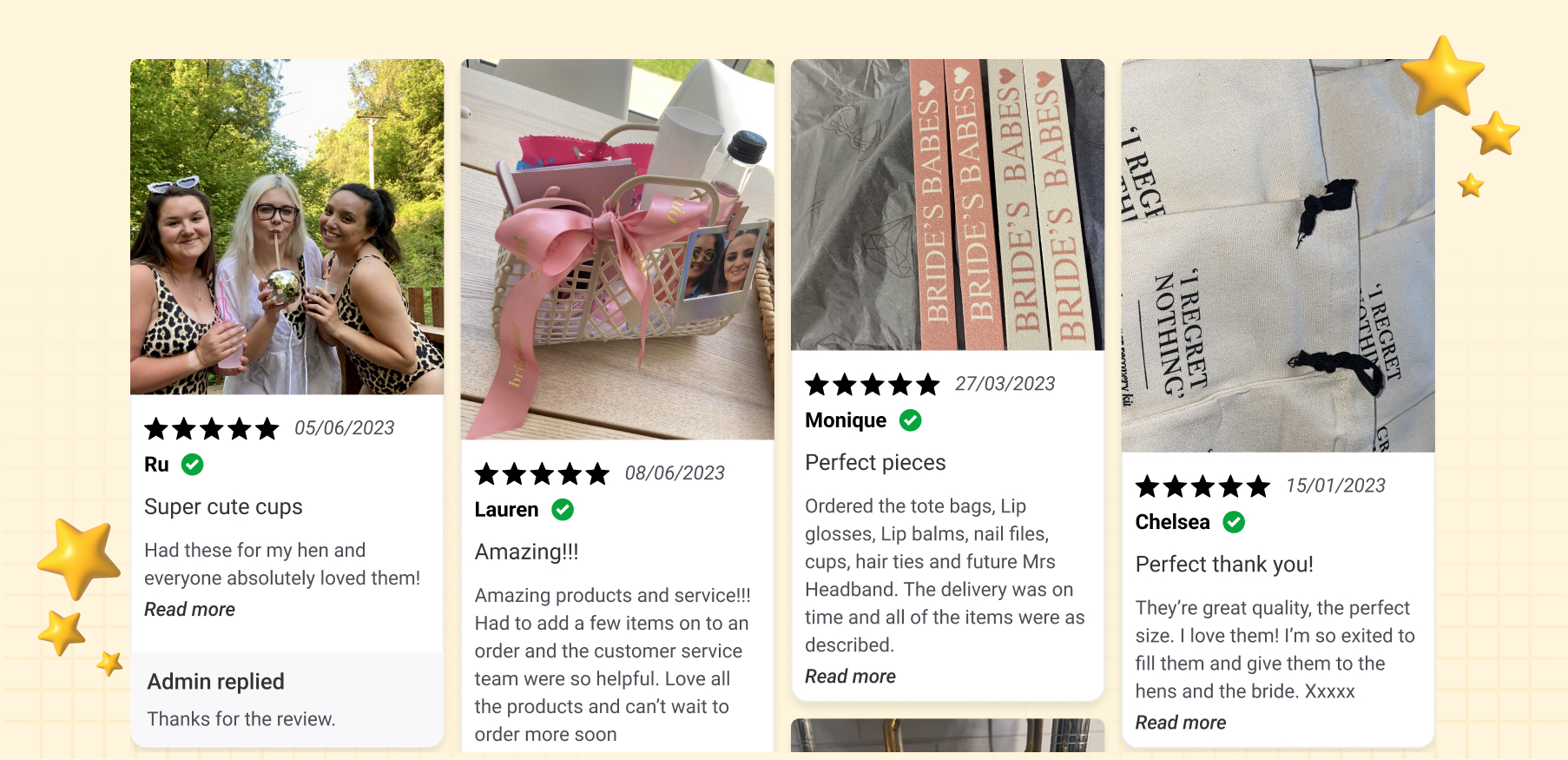The width and height of the screenshot is (1568, 760).
Task: Open the photo of three women with cups
Action: click(287, 227)
